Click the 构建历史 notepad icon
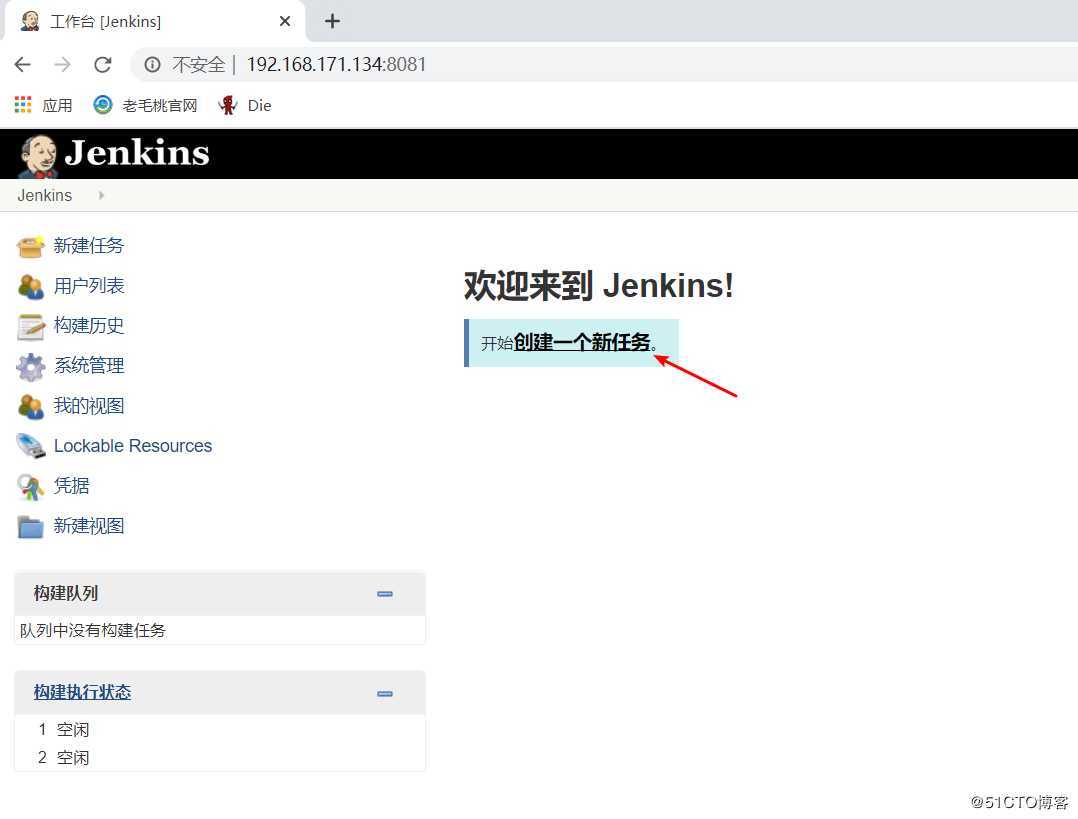This screenshot has width=1078, height=819. 30,327
